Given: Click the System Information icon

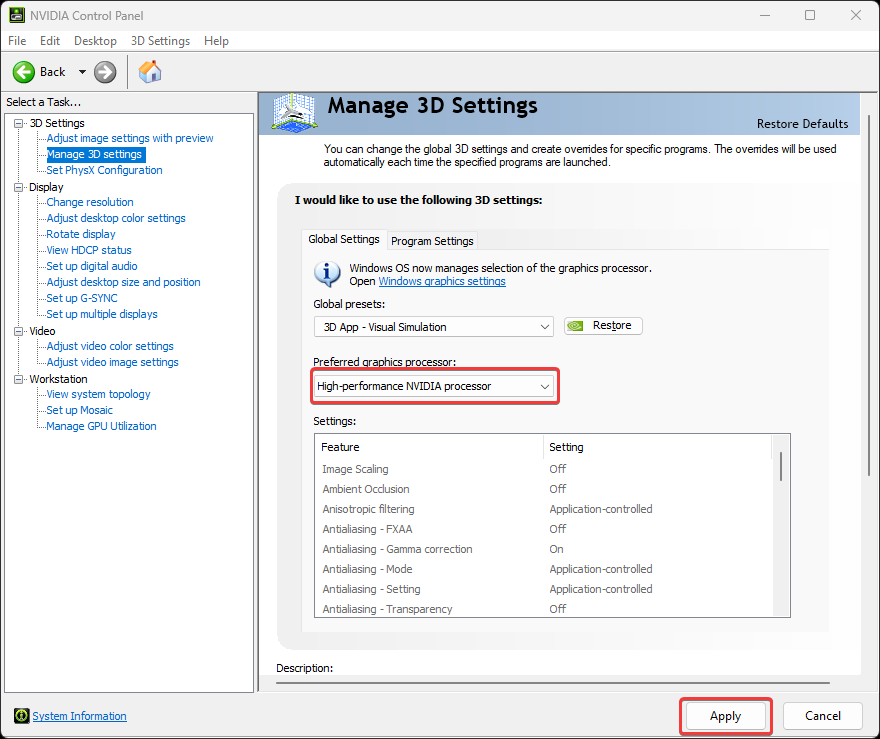Looking at the screenshot, I should [21, 715].
